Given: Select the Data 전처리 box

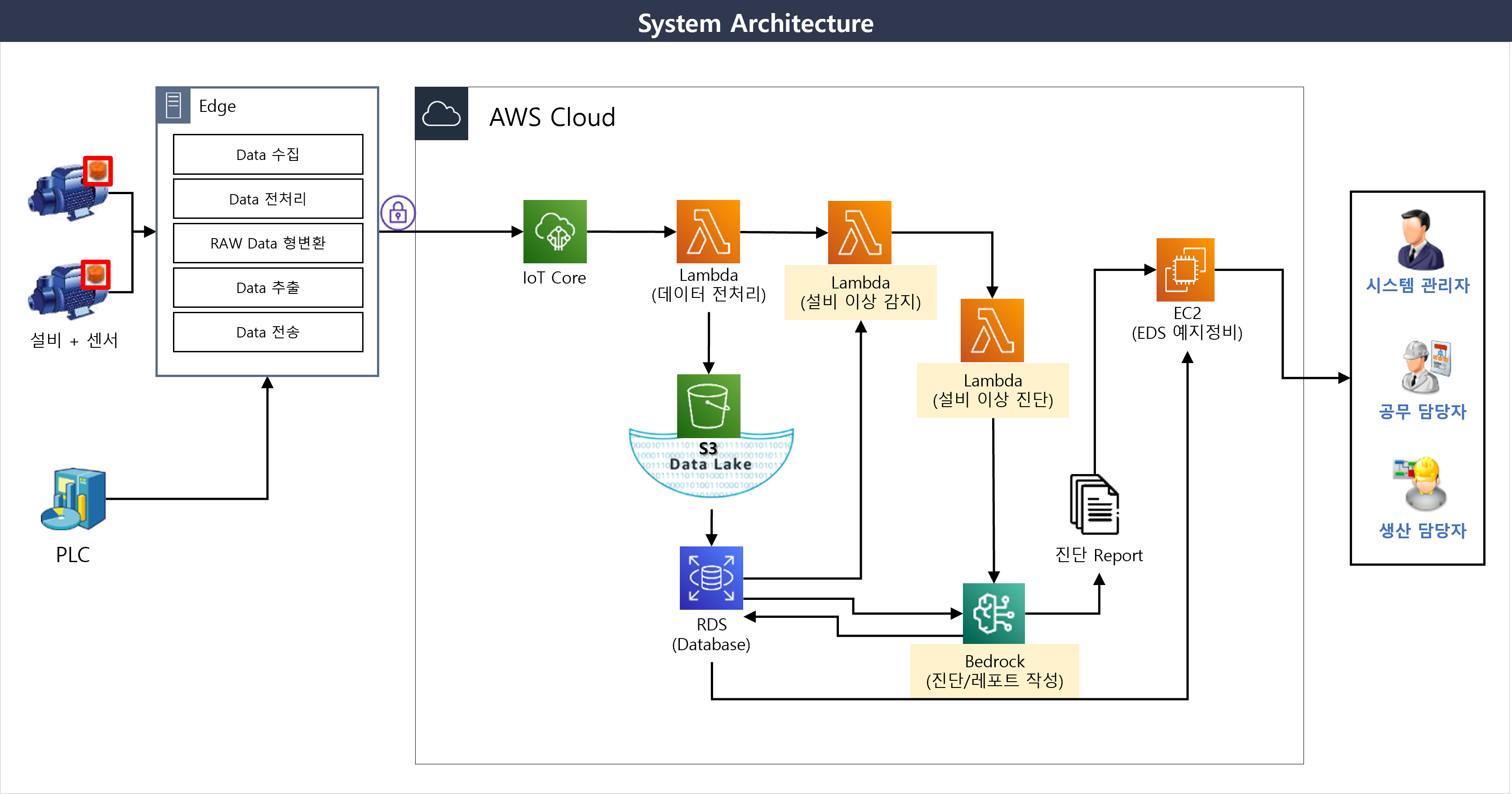Looking at the screenshot, I should click(268, 199).
